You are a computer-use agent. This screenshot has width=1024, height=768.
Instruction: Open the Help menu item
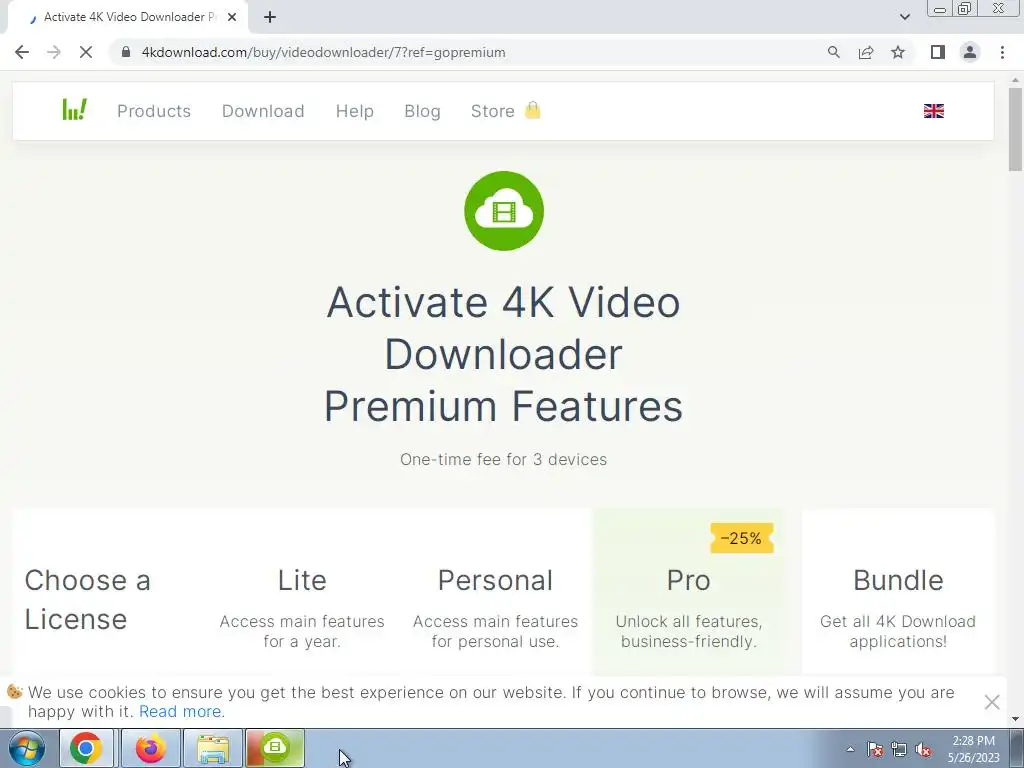pos(355,111)
